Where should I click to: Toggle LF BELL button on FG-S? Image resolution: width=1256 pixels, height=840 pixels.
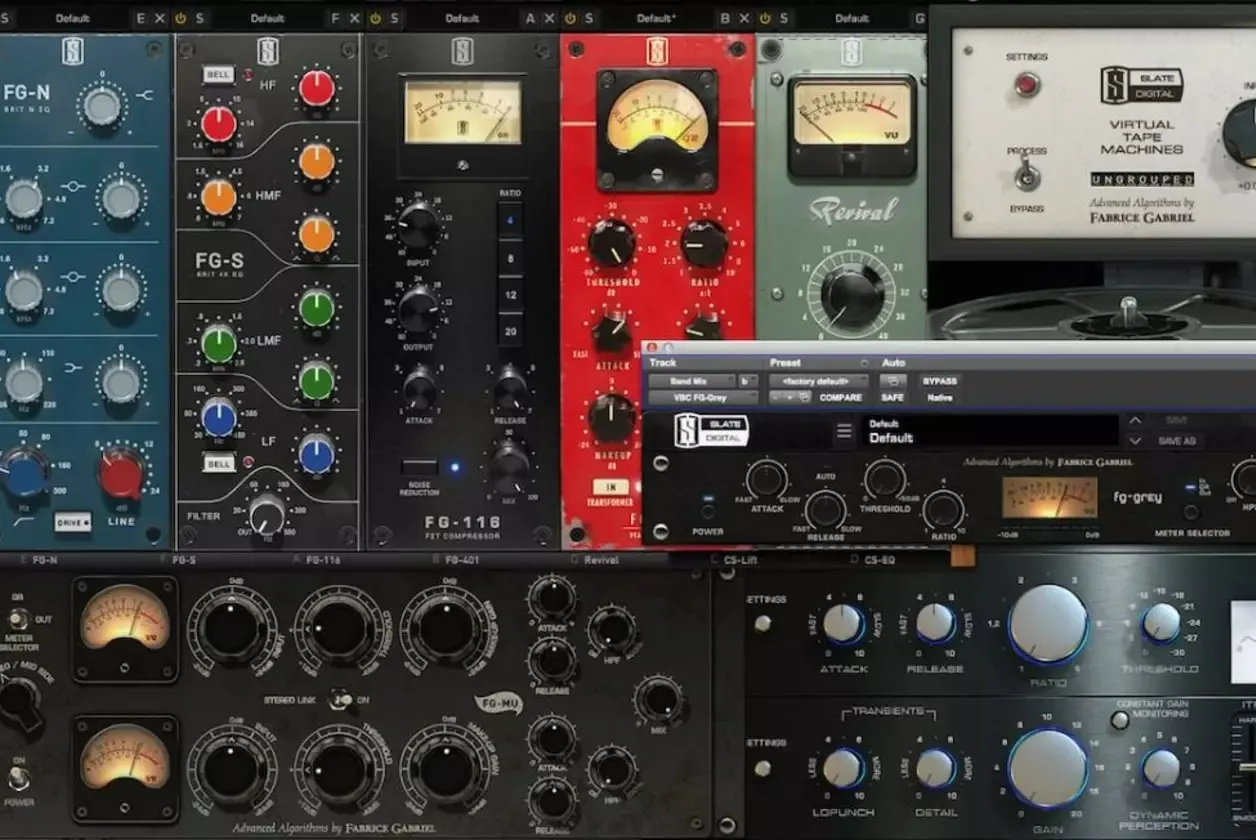click(218, 463)
